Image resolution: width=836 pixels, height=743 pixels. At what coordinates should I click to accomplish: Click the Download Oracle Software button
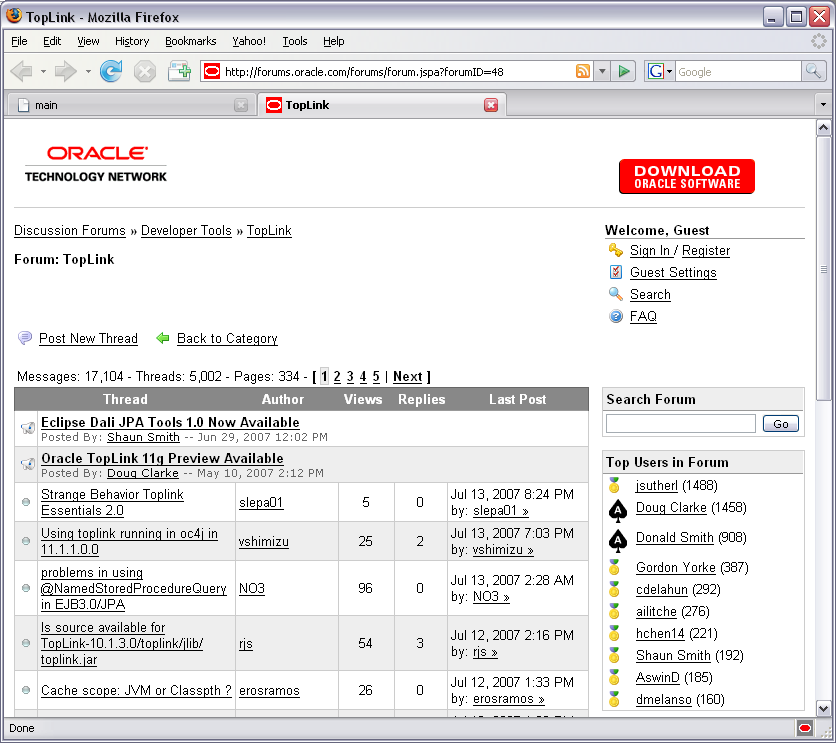(687, 176)
